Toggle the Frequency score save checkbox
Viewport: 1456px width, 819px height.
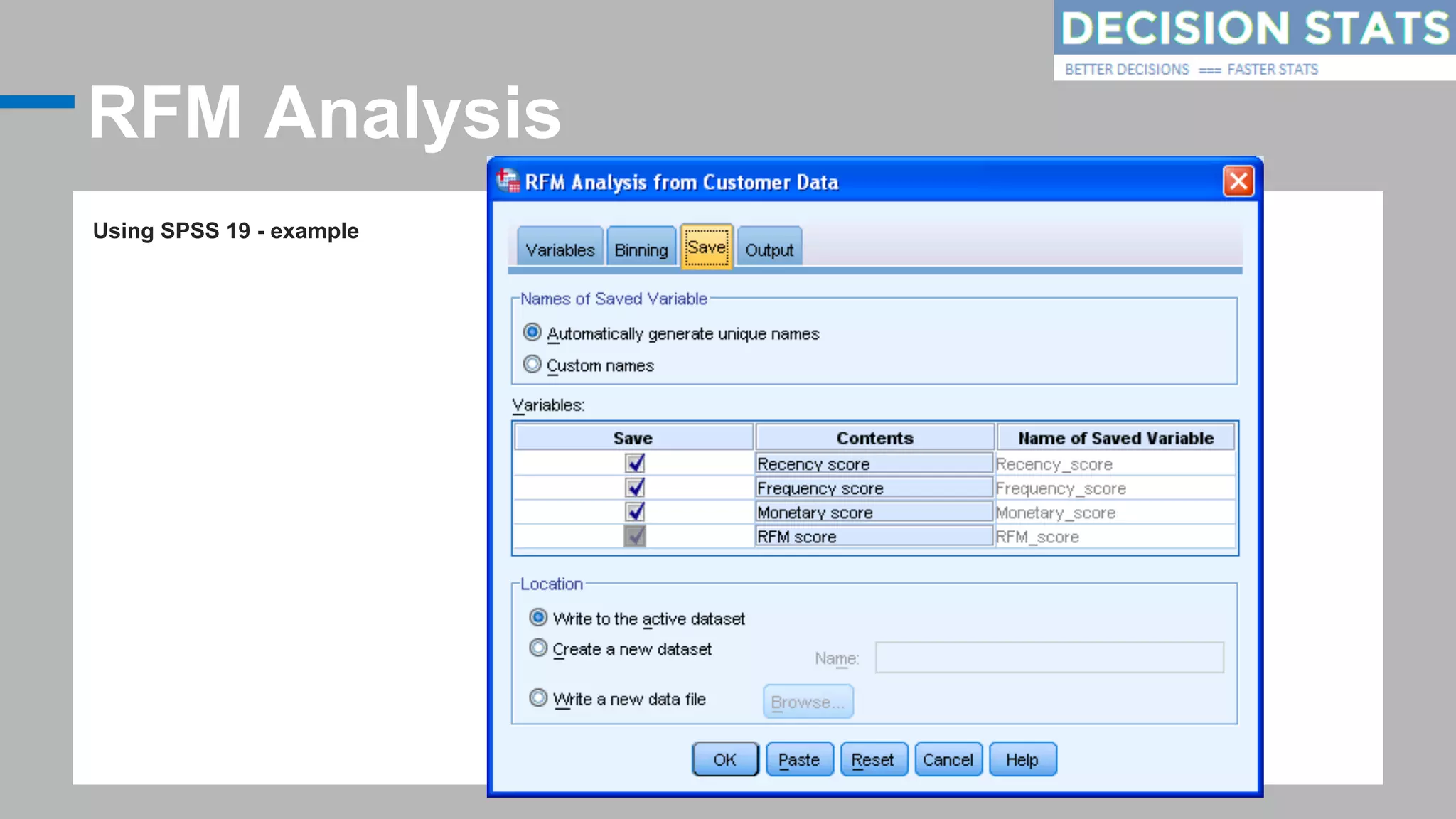click(x=635, y=488)
